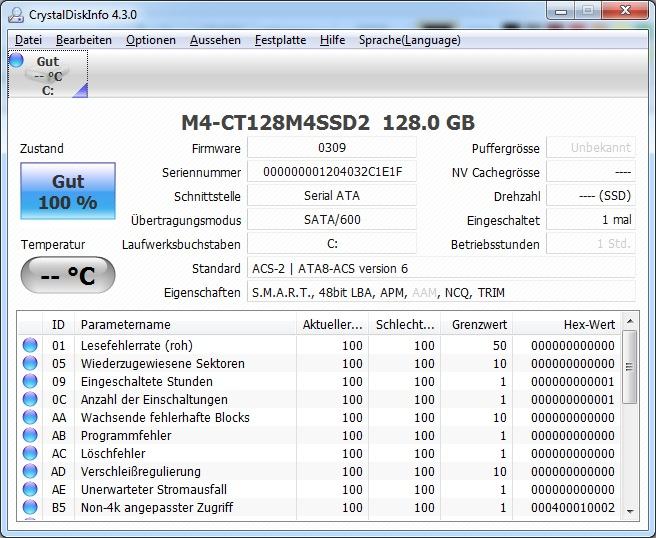Click the Puffergrösse field Unbekannt
Screen dimensions: 656x538
pyautogui.click(x=591, y=148)
